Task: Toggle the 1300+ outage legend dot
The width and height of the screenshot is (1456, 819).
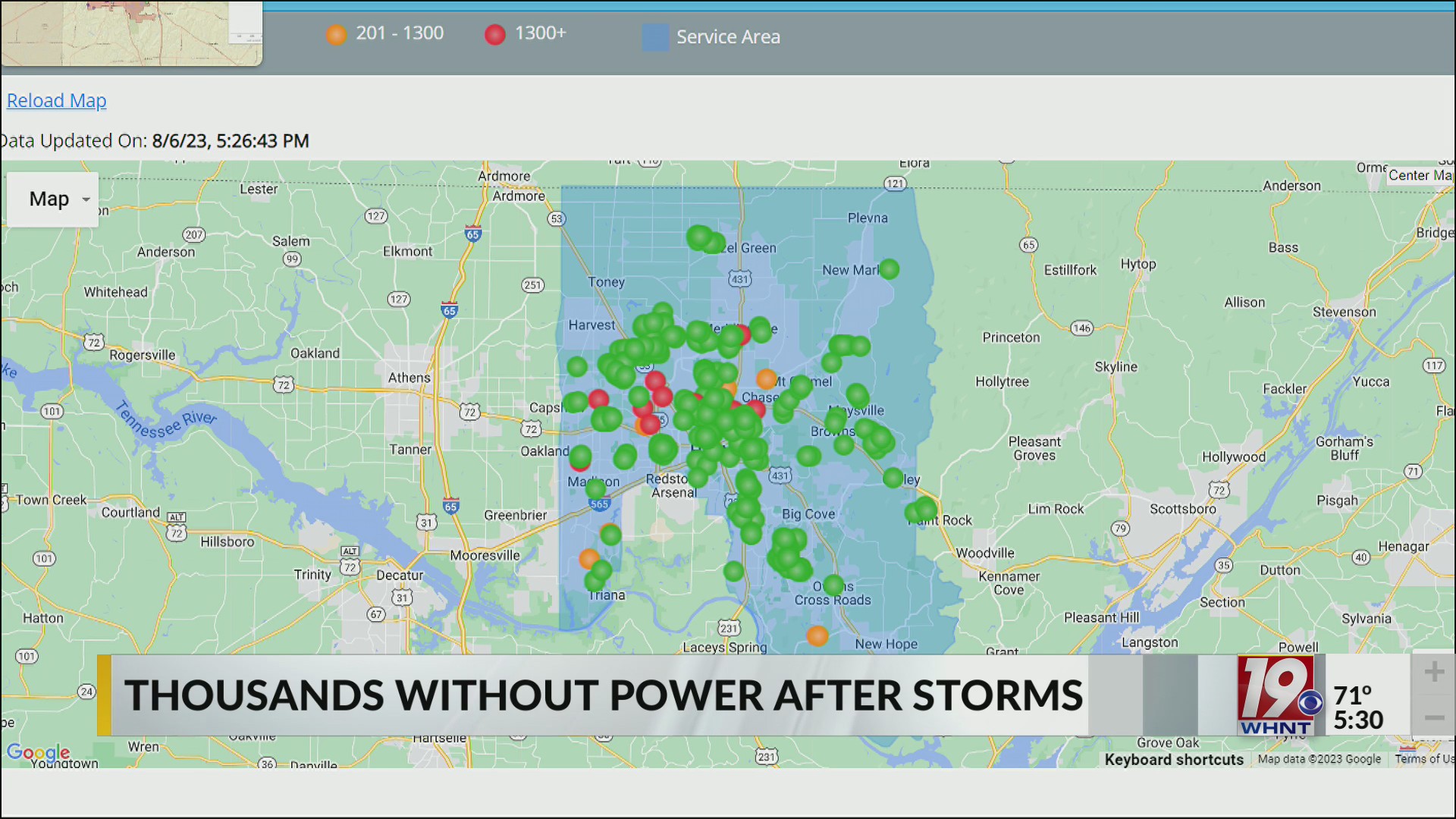Action: point(494,34)
